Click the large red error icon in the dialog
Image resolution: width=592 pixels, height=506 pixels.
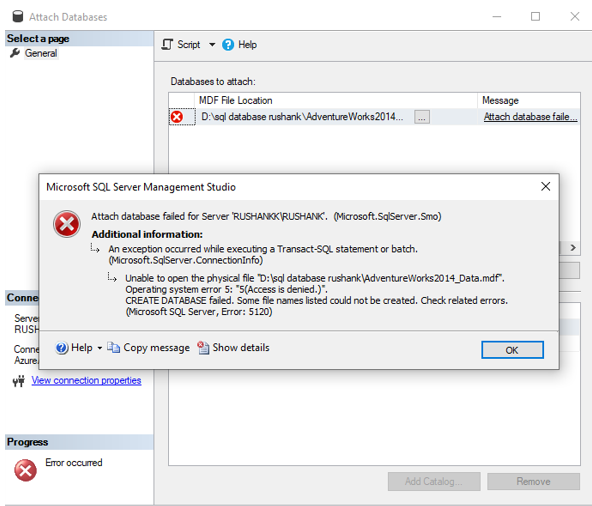pos(67,224)
